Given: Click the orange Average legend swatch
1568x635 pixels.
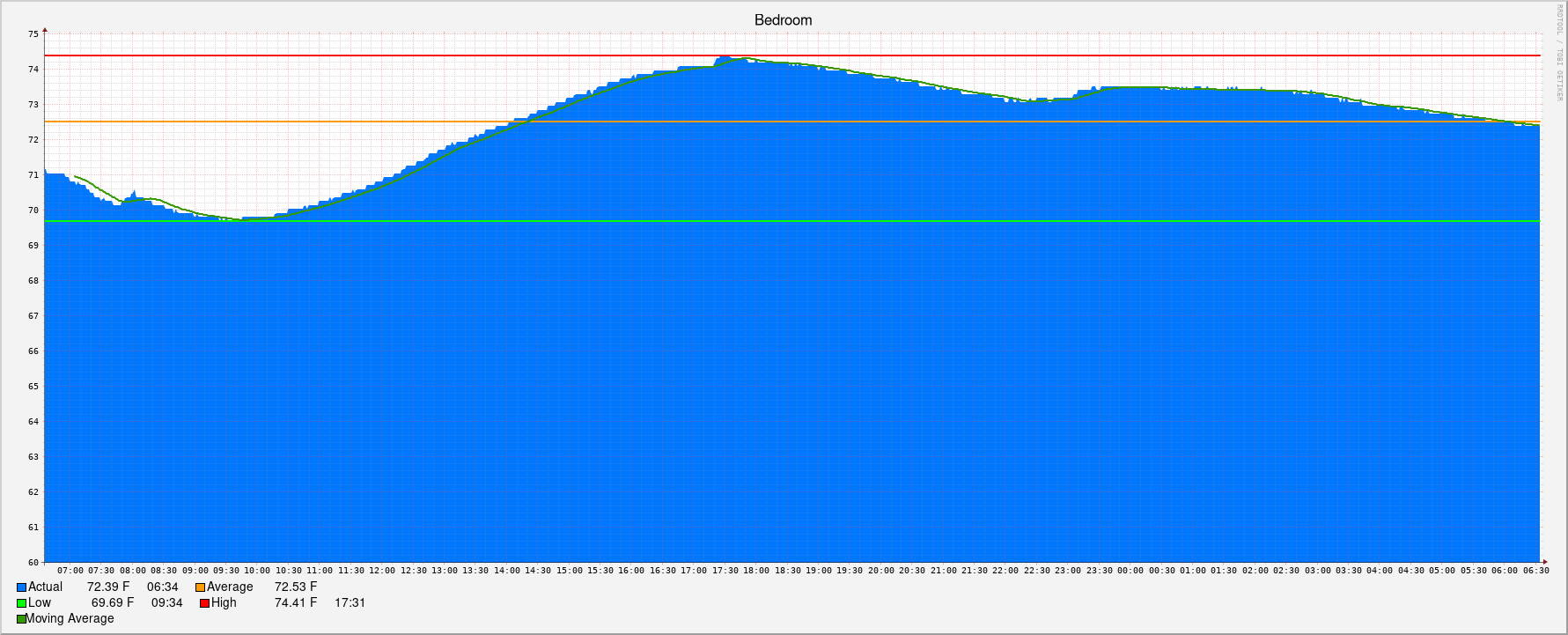Looking at the screenshot, I should pos(201,587).
